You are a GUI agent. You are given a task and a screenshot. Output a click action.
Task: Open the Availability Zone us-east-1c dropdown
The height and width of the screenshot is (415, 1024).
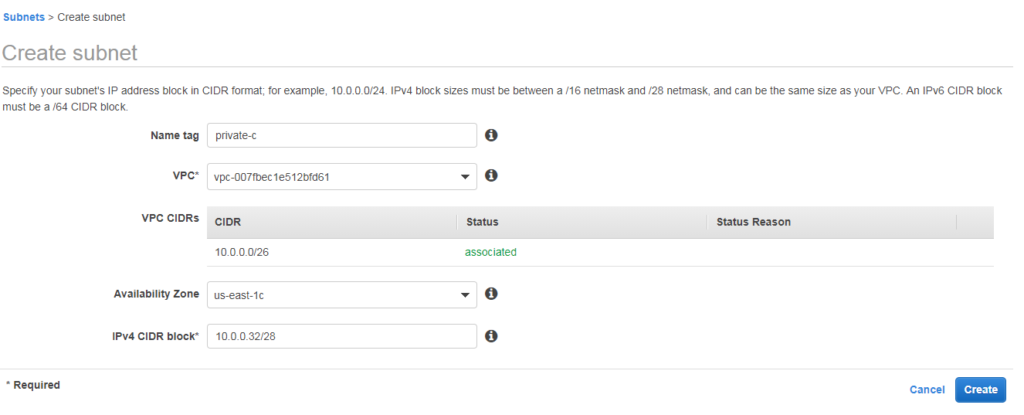pyautogui.click(x=342, y=295)
